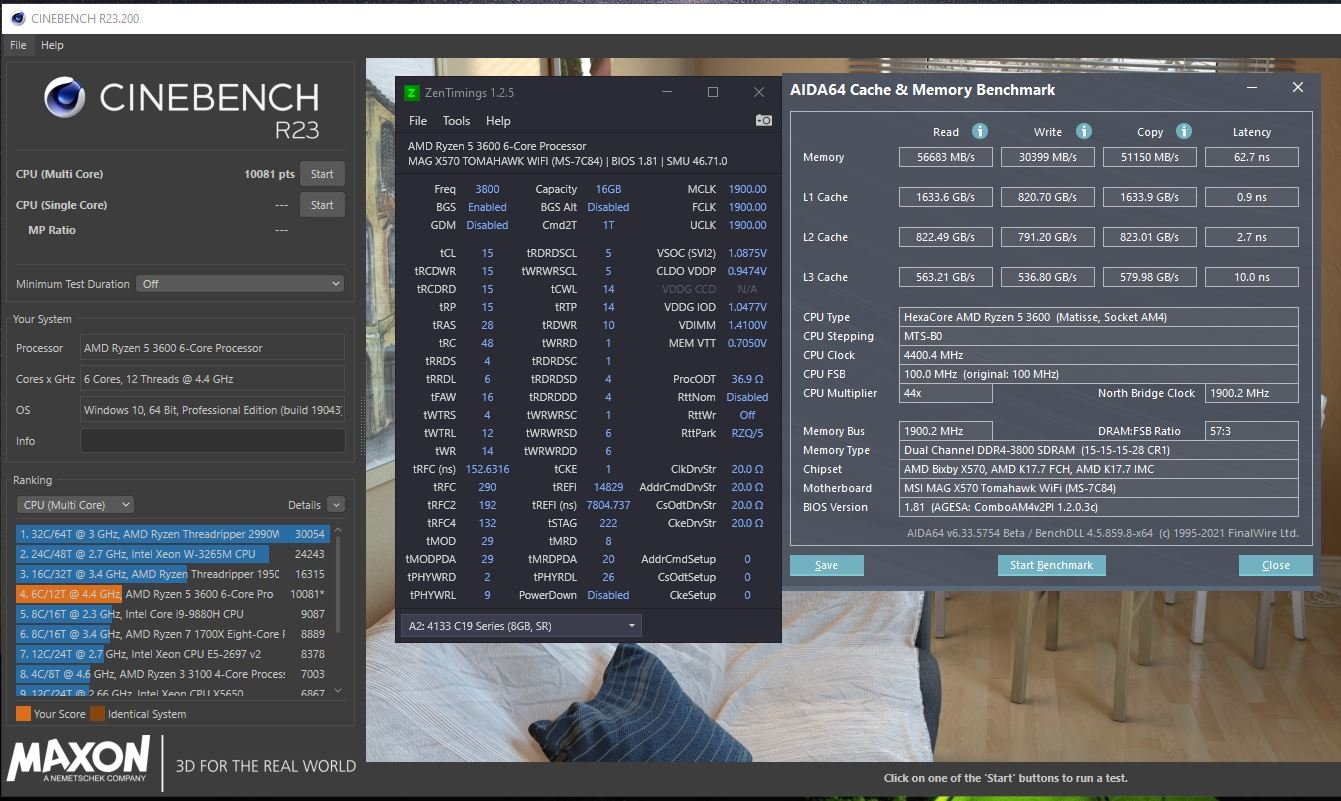Click the DRAM:FSB Ratio 57:3 value
This screenshot has height=801, width=1341.
1251,431
